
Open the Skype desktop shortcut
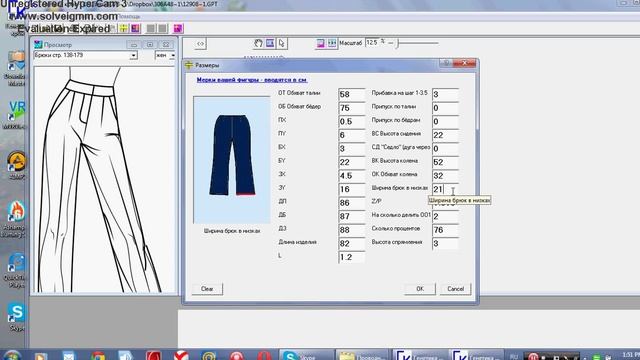[x=16, y=316]
